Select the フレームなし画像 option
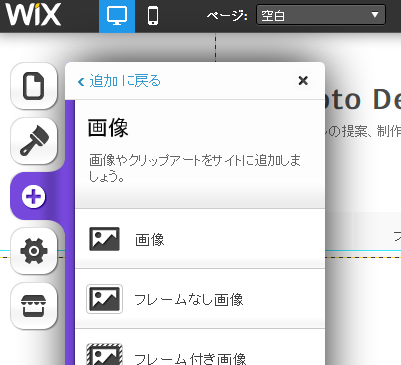401x365 pixels. point(200,299)
